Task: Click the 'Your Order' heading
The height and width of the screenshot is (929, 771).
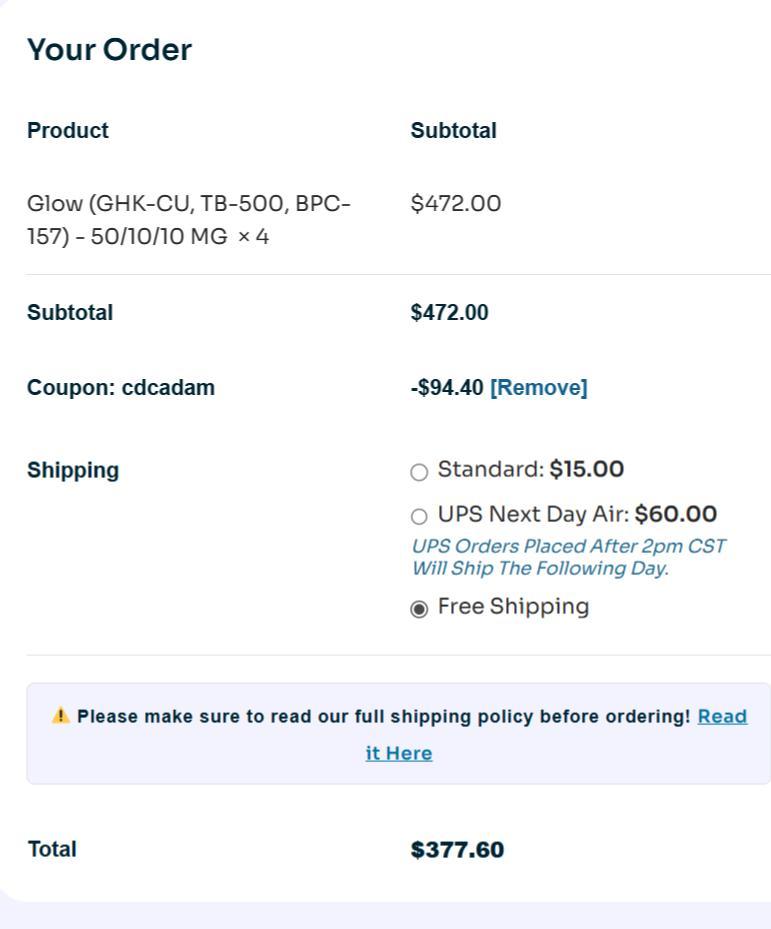Action: click(x=109, y=50)
